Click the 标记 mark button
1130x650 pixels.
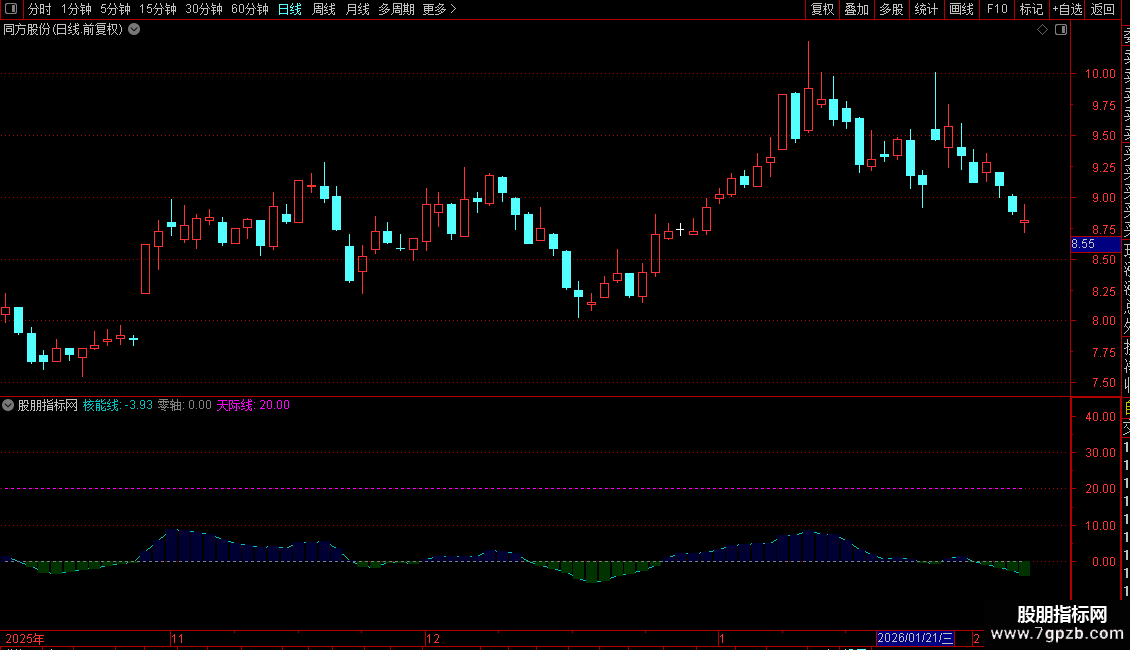(1031, 9)
